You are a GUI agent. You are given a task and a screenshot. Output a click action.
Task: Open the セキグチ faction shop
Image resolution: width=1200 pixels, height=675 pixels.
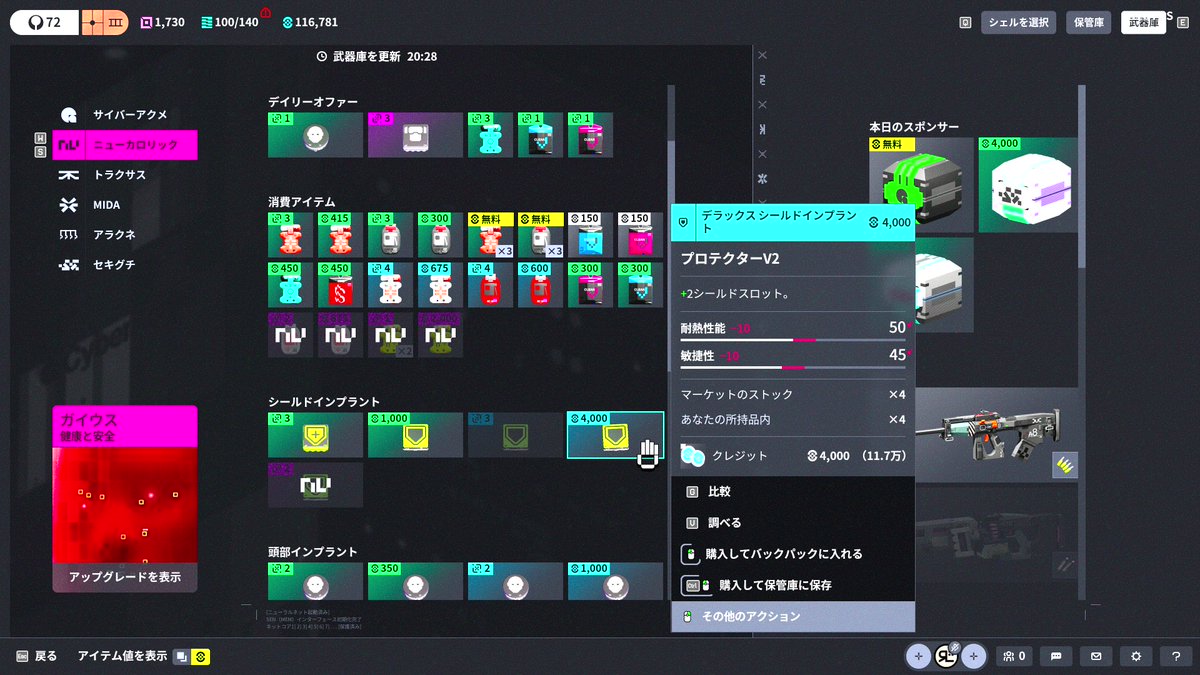[x=125, y=265]
